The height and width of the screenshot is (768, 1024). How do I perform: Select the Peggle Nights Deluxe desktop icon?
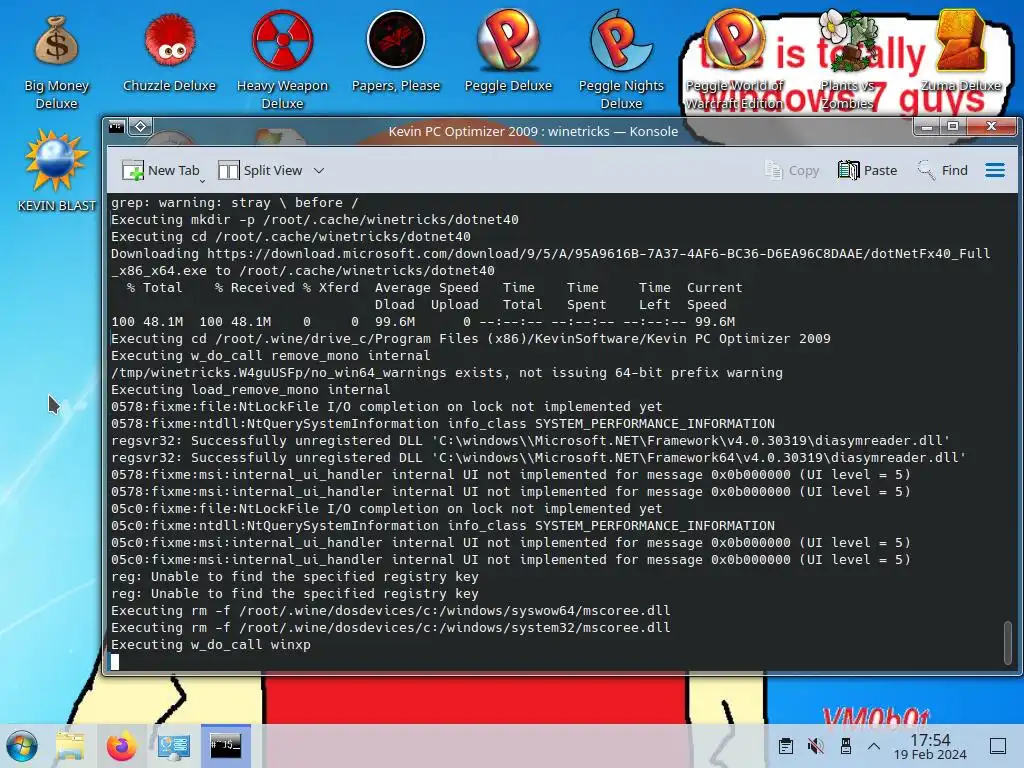pos(621,60)
